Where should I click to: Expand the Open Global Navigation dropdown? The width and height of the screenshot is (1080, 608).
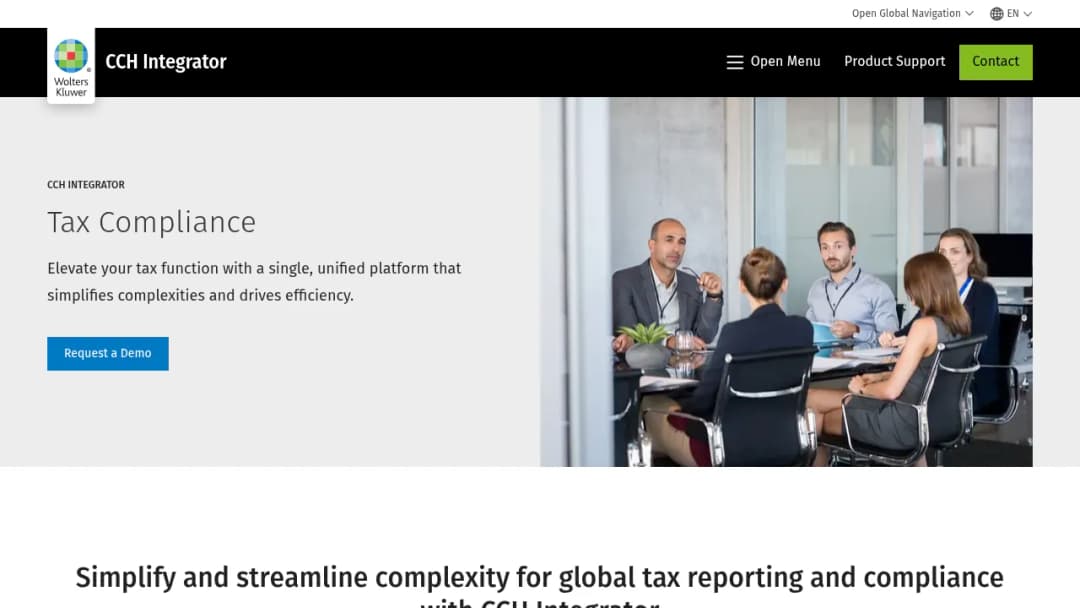pyautogui.click(x=912, y=14)
